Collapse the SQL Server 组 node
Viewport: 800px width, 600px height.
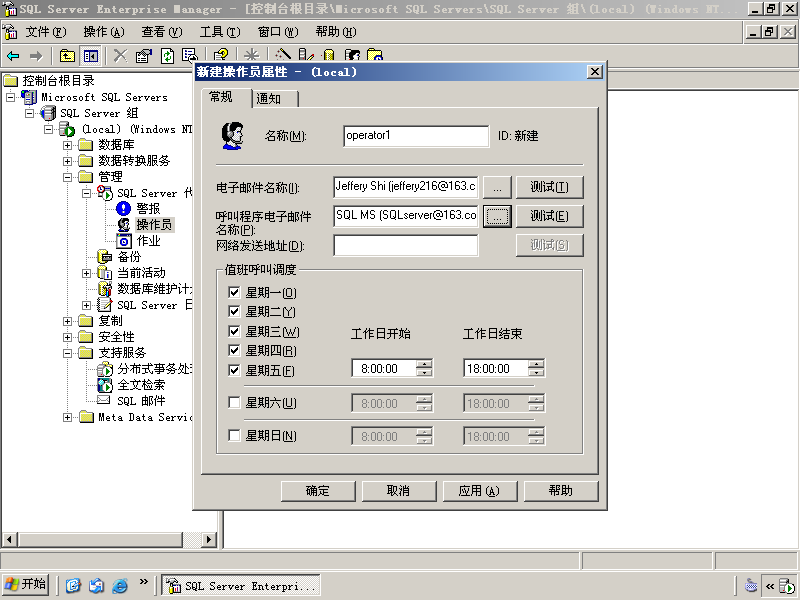30,113
